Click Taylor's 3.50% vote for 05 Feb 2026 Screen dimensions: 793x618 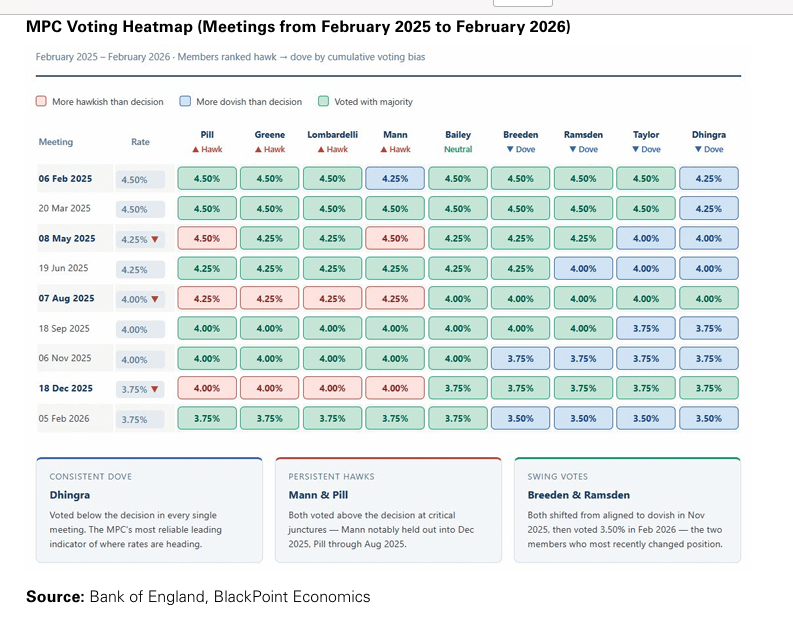click(646, 419)
